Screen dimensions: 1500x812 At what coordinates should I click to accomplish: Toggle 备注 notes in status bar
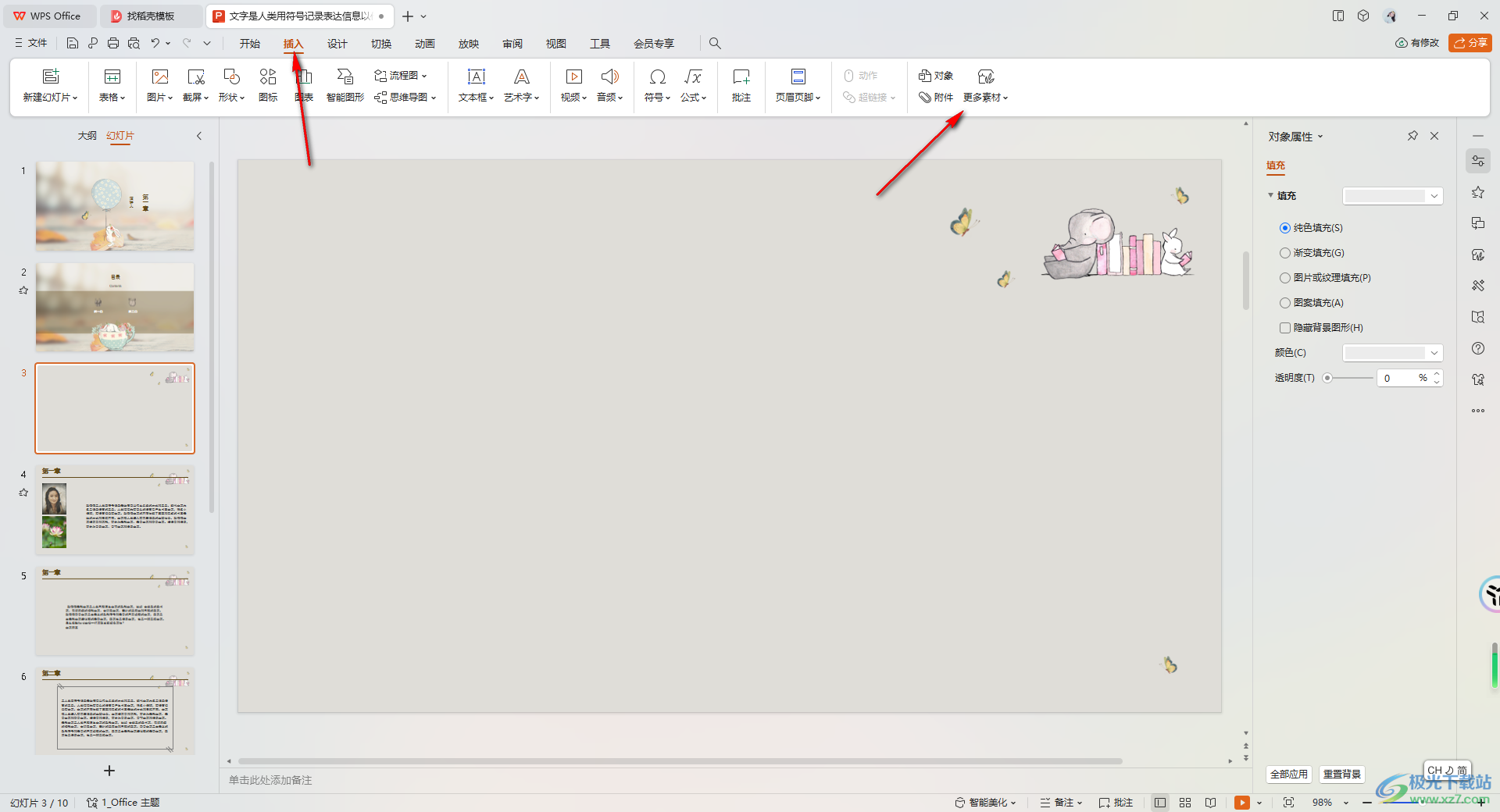(x=1061, y=803)
